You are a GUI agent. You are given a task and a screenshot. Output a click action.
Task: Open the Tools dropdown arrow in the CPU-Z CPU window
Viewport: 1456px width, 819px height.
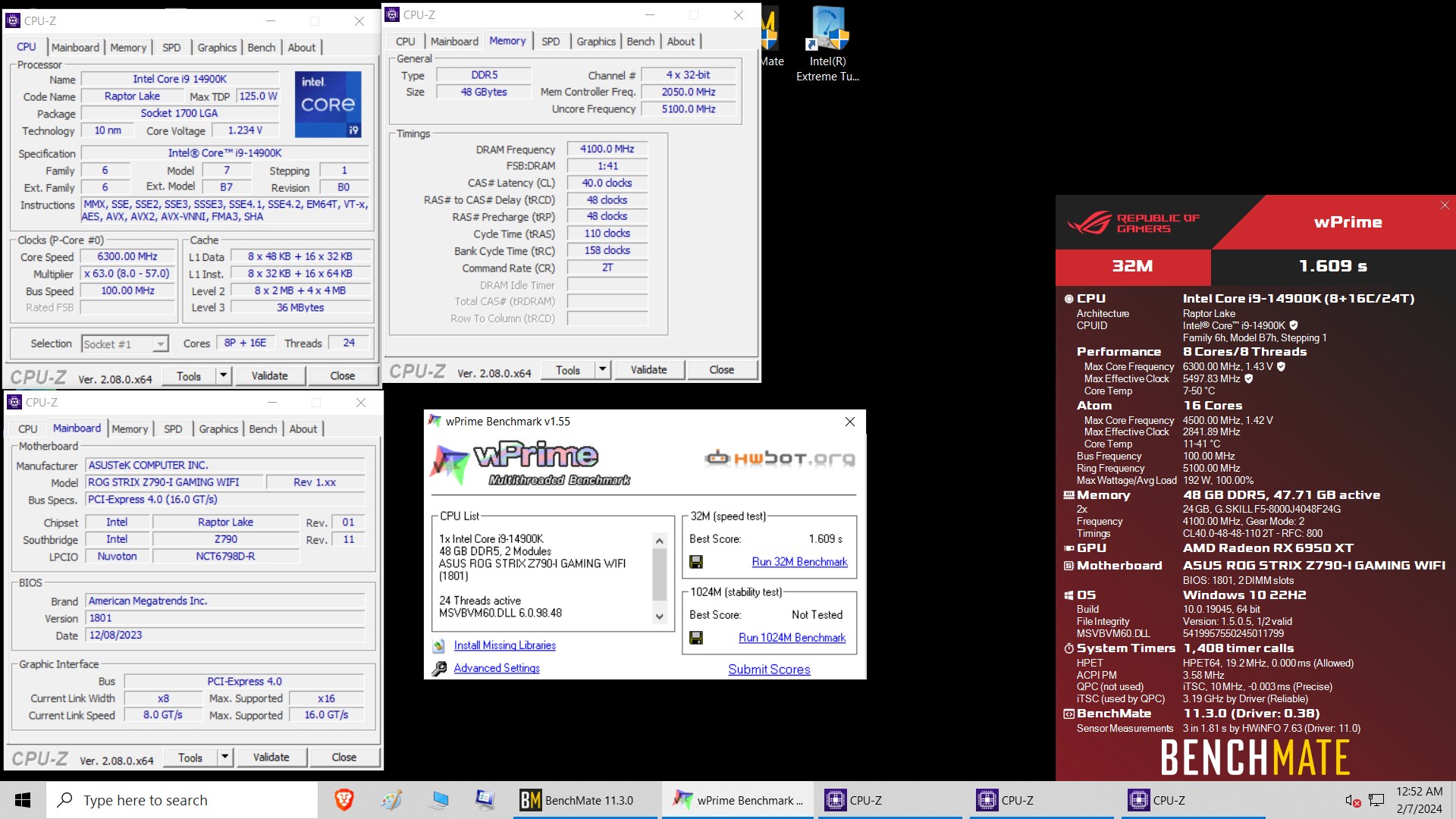point(223,375)
